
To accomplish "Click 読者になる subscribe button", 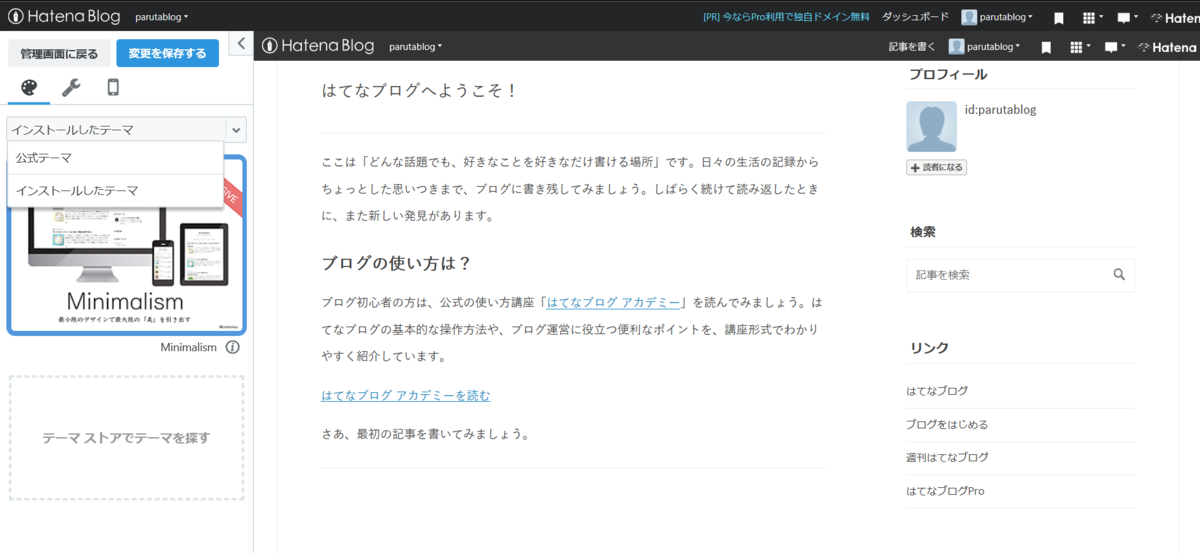I will pos(936,168).
